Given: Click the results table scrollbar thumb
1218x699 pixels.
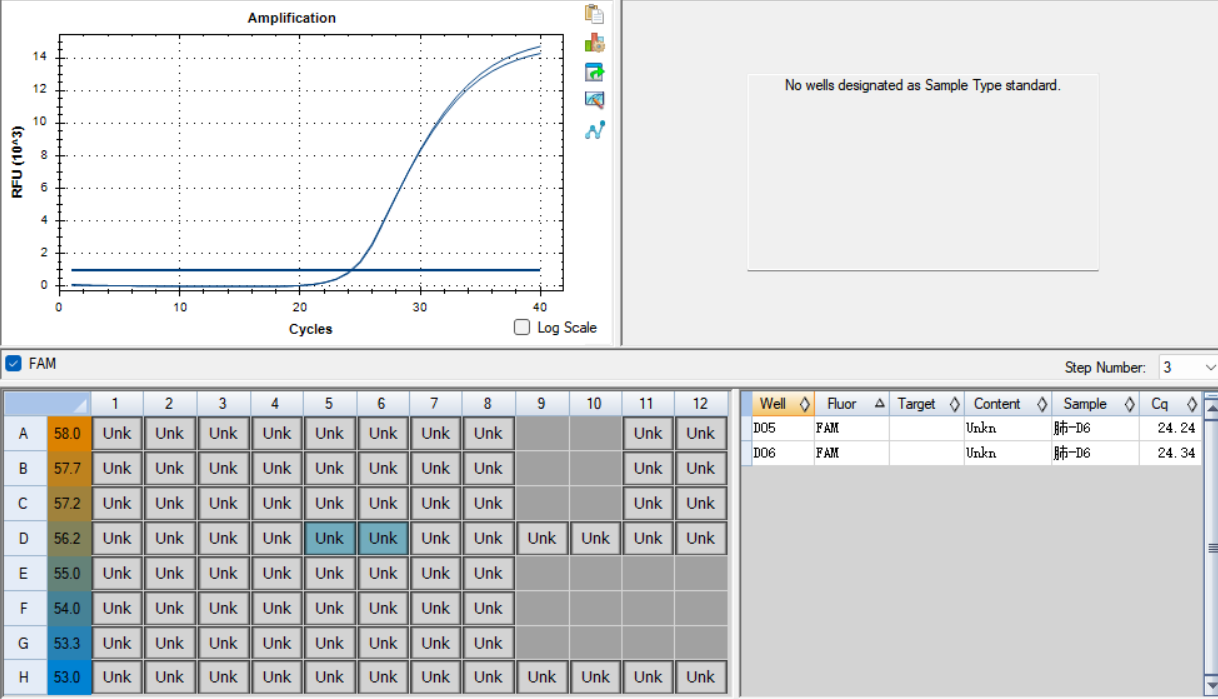Looking at the screenshot, I should [x=1211, y=547].
